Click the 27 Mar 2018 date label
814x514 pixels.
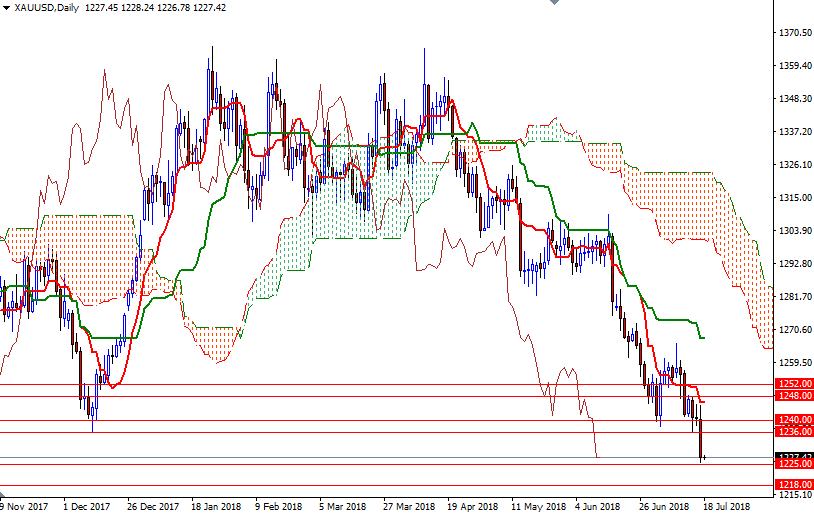click(x=410, y=505)
